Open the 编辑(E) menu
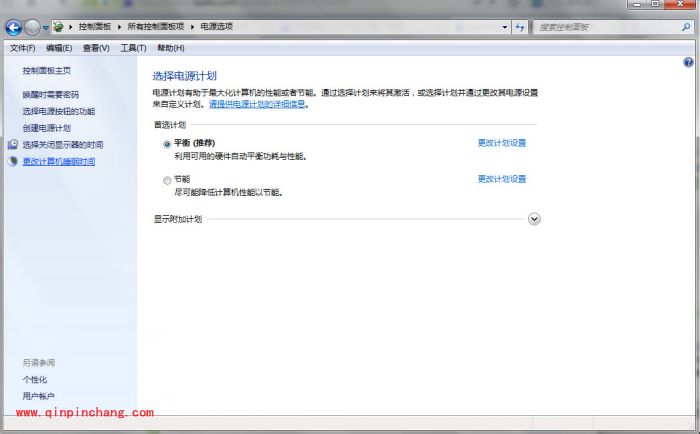The image size is (700, 434). (x=59, y=48)
